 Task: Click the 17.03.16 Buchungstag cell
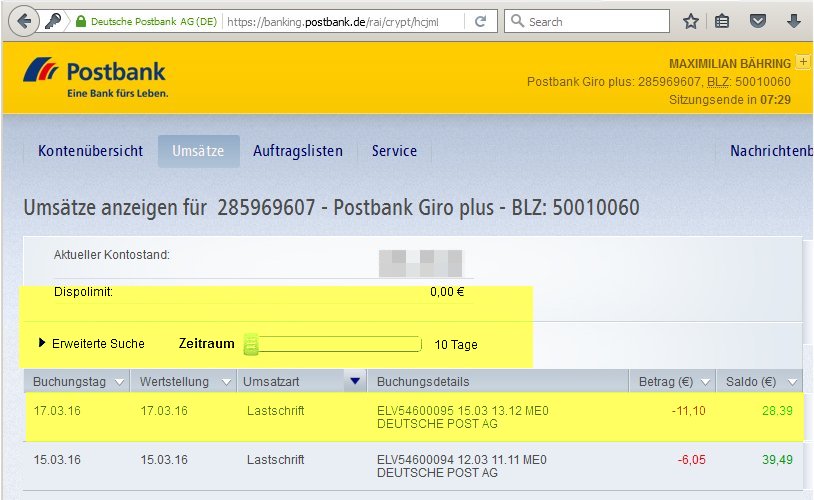click(57, 411)
